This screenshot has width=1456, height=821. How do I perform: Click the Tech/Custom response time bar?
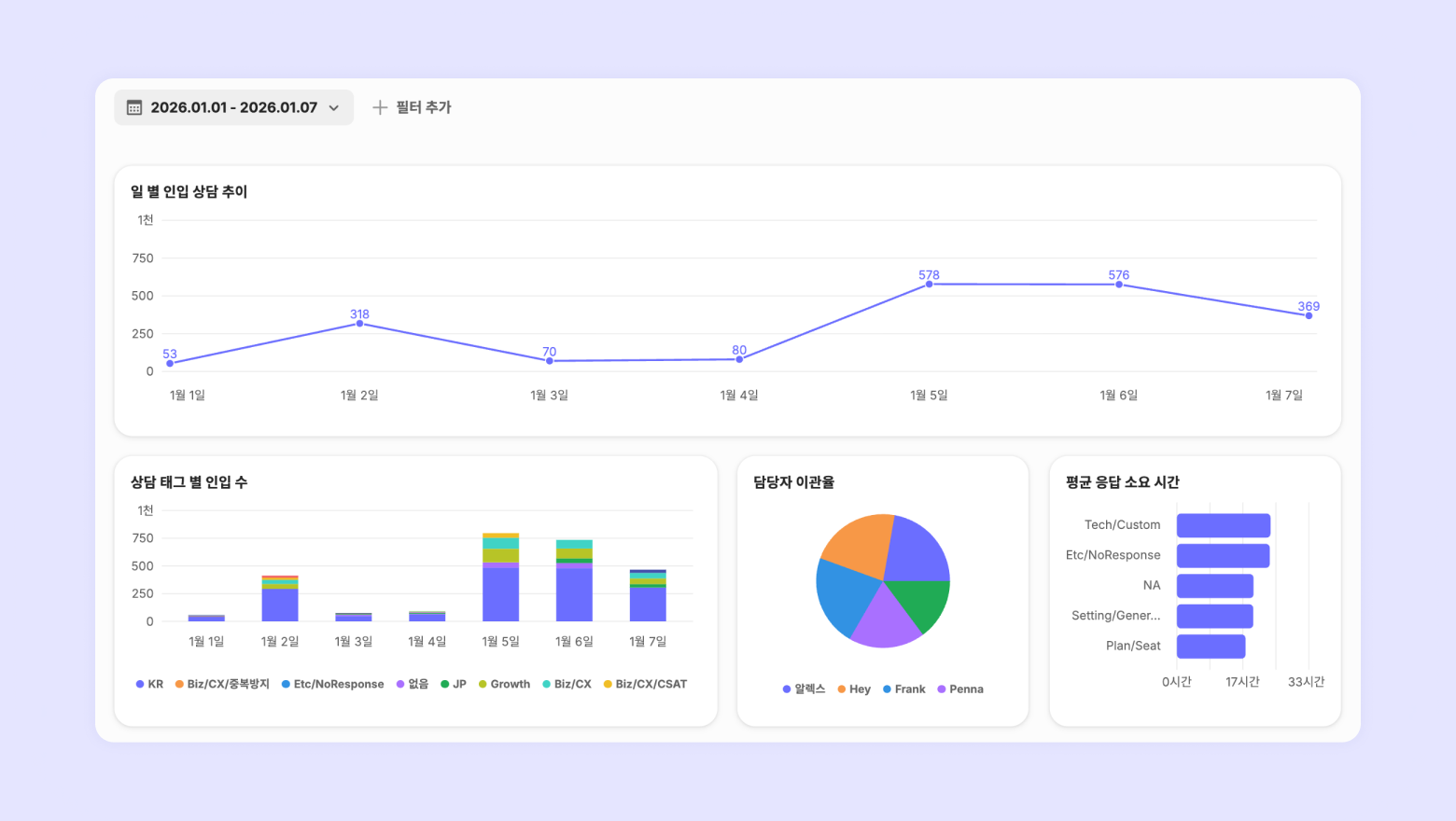pos(1223,525)
